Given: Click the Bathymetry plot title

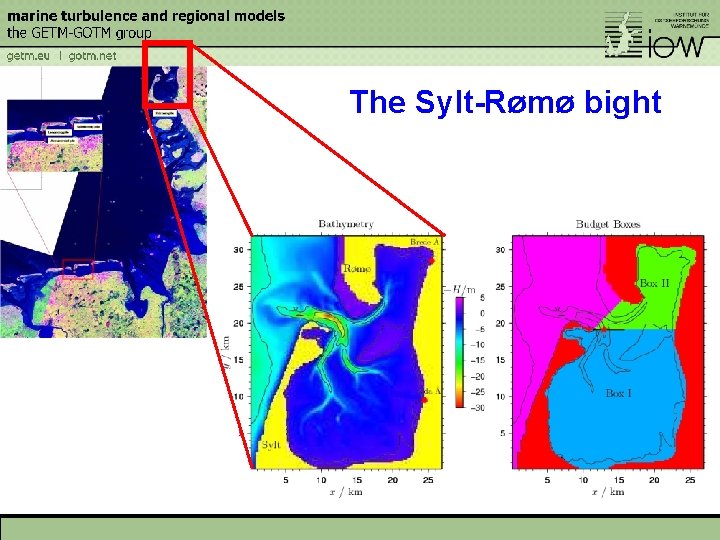Looking at the screenshot, I should click(x=346, y=224).
